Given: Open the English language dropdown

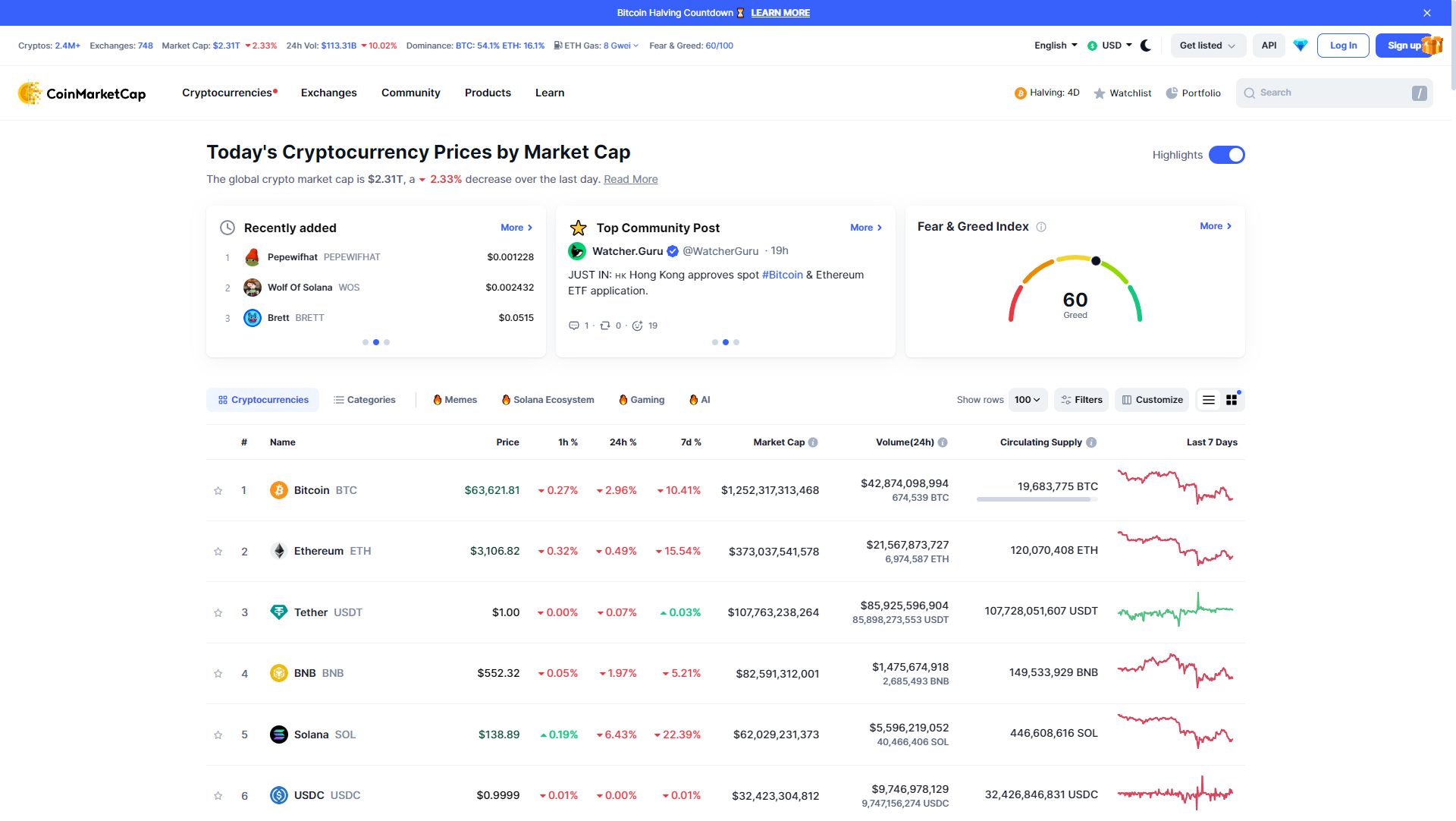Looking at the screenshot, I should pos(1056,46).
